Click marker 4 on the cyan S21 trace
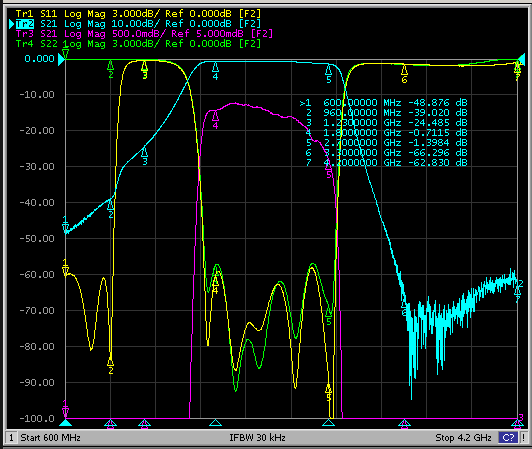This screenshot has width=532, height=449. 215,71
